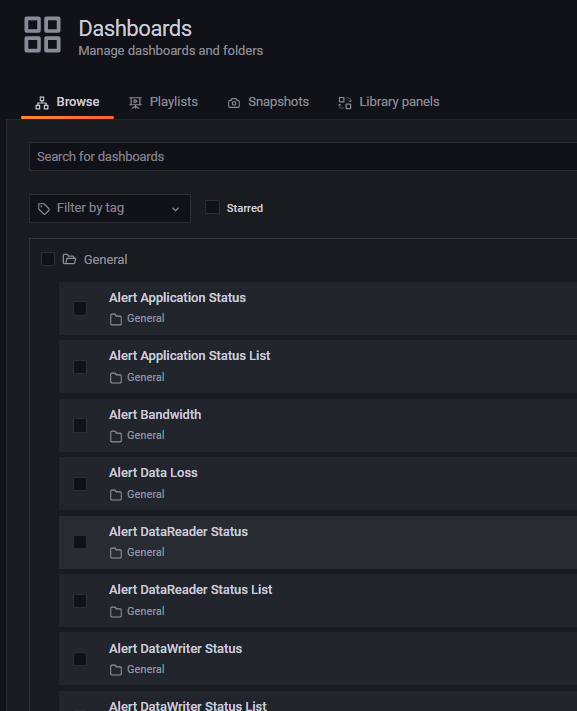The height and width of the screenshot is (711, 577).
Task: Open the Alert Bandwidth dashboard
Action: (155, 414)
